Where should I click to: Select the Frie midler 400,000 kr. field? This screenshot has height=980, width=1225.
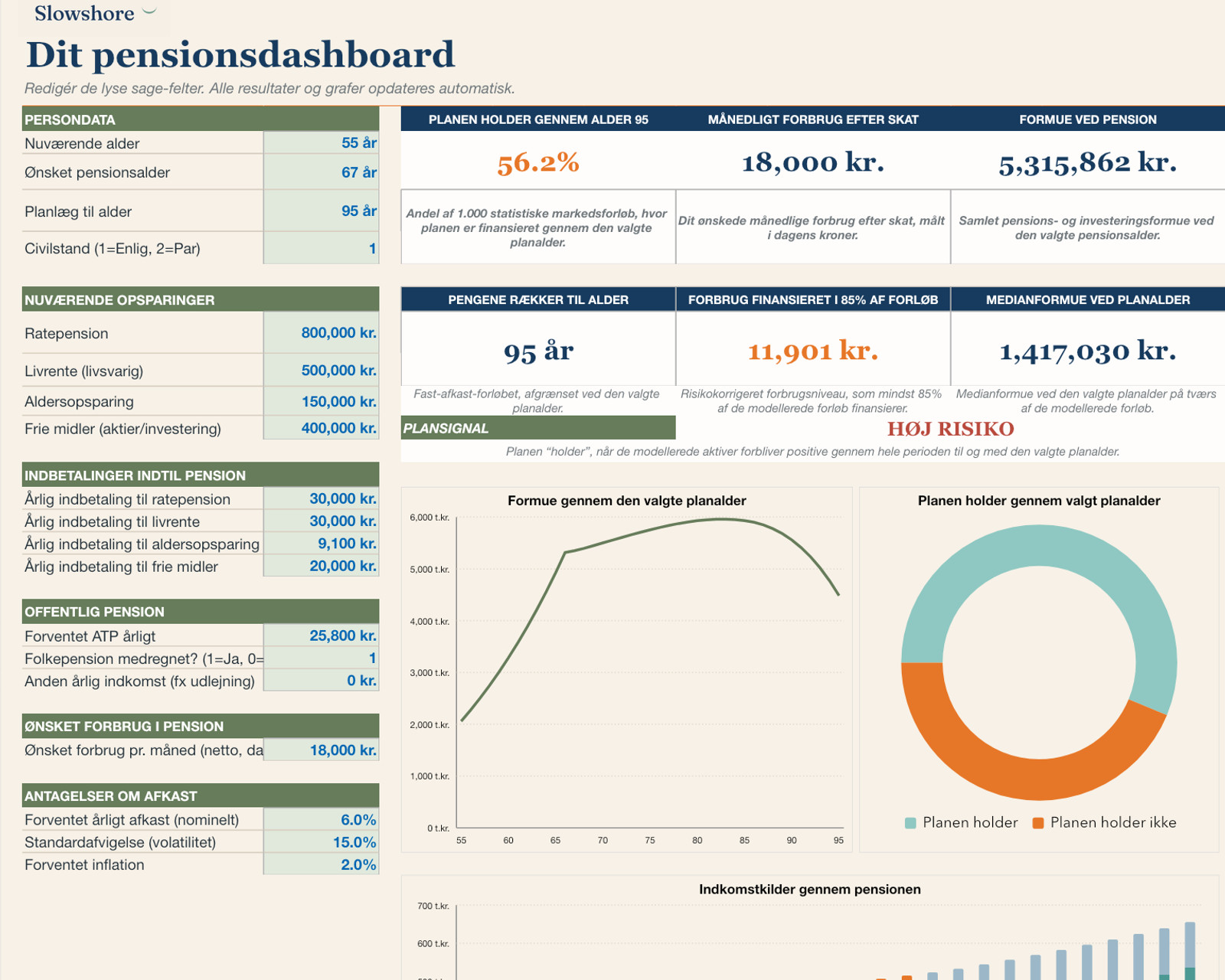tap(322, 428)
